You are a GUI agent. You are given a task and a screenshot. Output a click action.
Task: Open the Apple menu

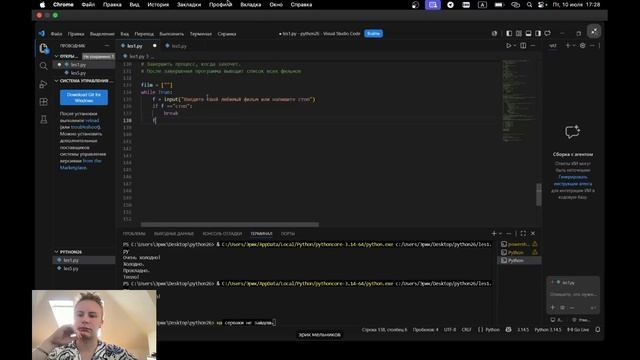point(42,5)
